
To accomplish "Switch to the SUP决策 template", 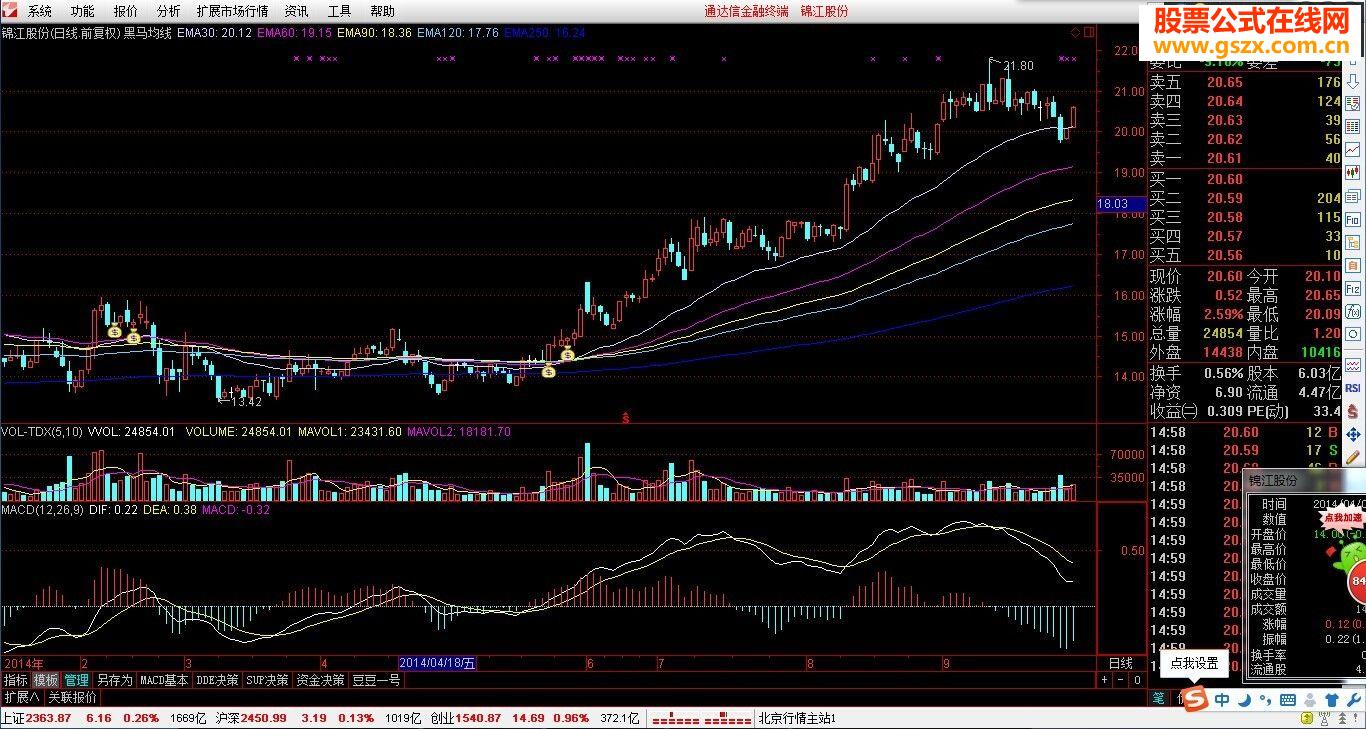I will point(267,680).
